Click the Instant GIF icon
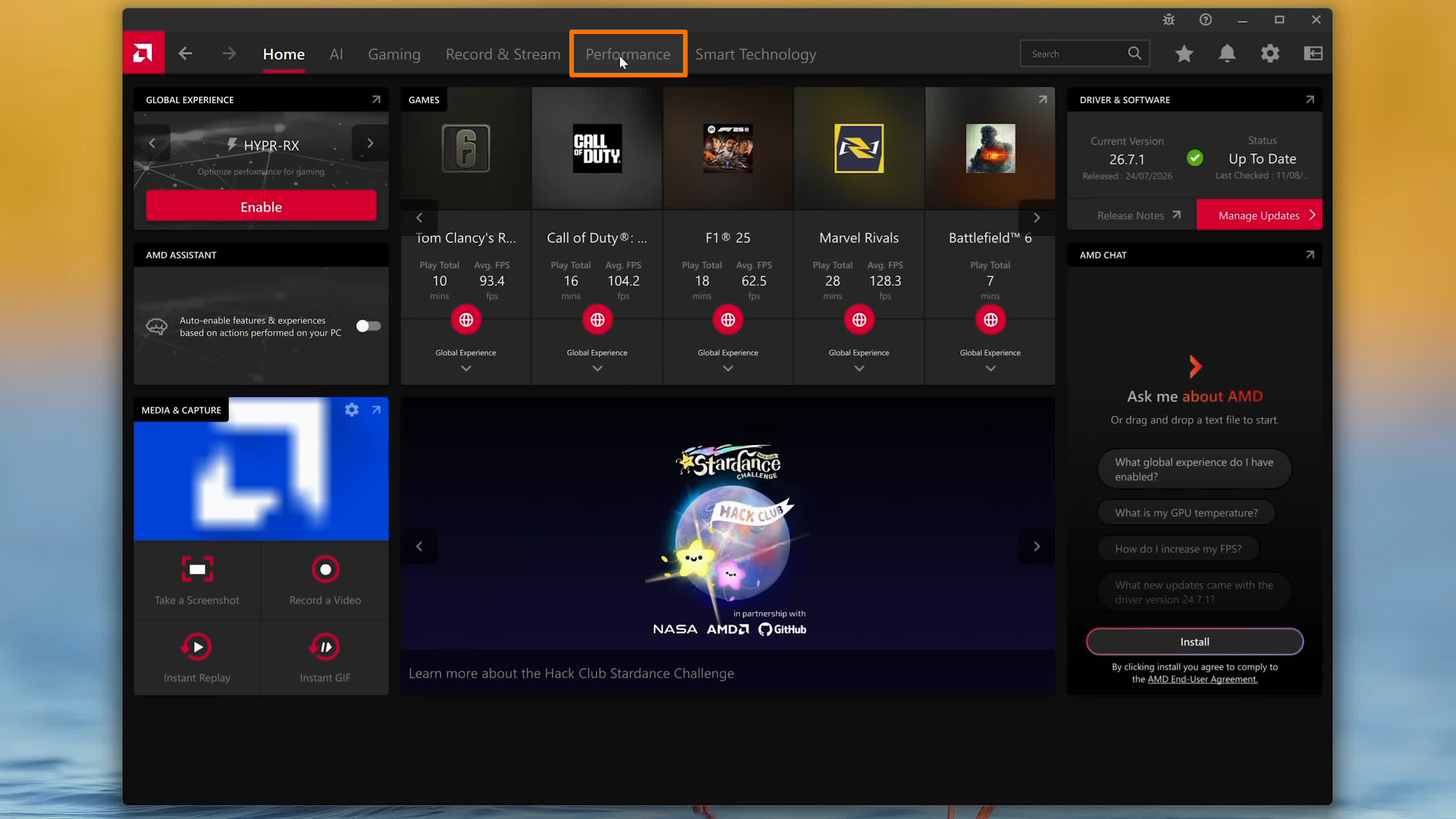 click(x=325, y=647)
